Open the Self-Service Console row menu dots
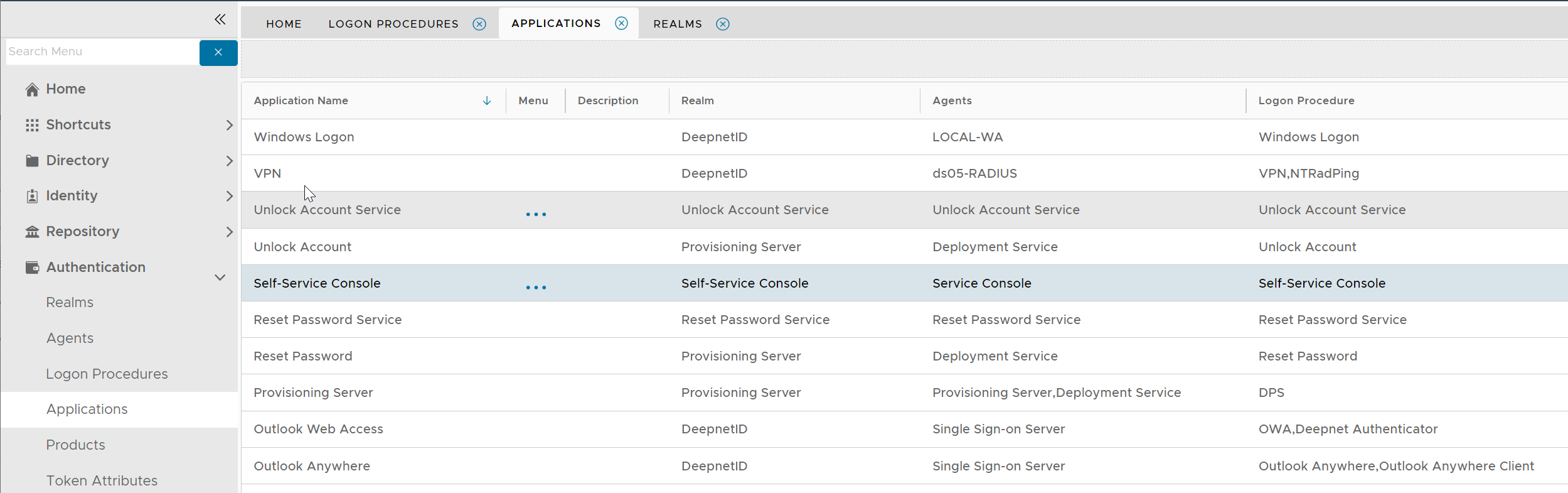The image size is (1568, 493). [536, 287]
